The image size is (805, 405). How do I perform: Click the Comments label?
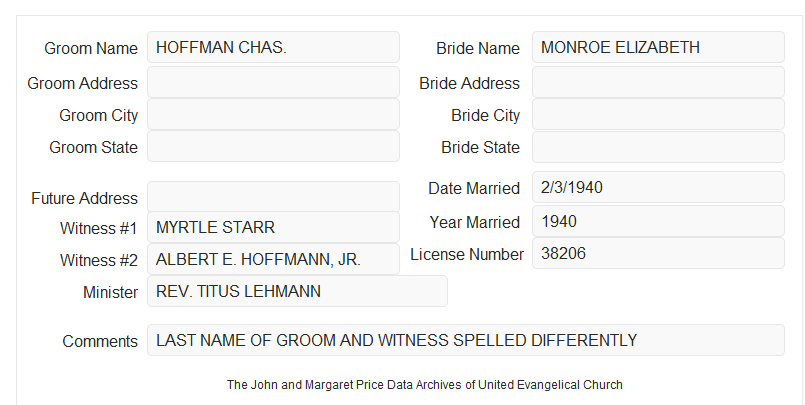coord(100,341)
